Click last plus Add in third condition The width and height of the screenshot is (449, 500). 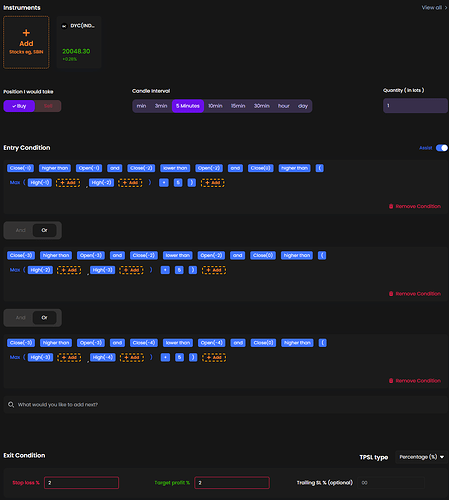[214, 357]
